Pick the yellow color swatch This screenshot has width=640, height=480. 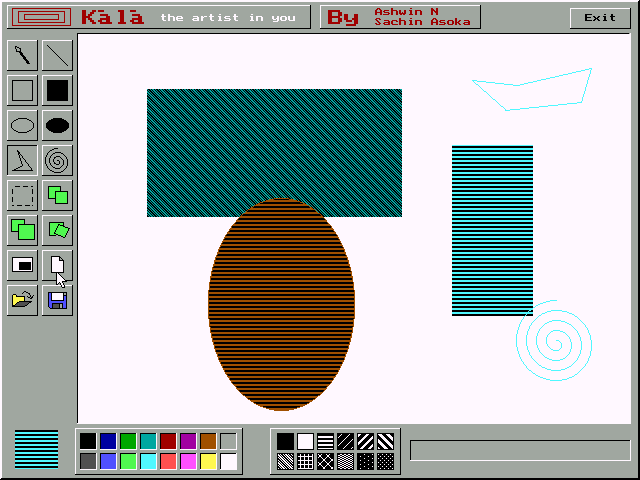click(208, 461)
